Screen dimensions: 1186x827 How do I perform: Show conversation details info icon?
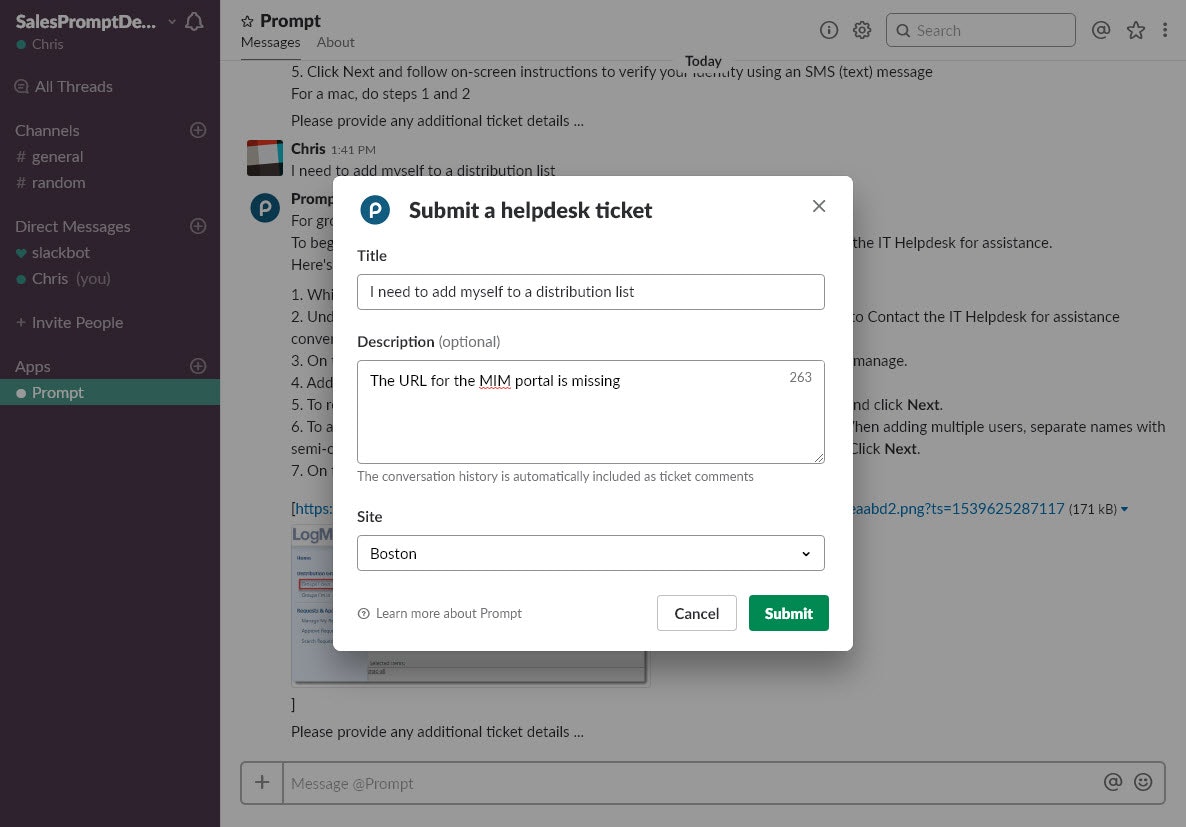(x=829, y=30)
